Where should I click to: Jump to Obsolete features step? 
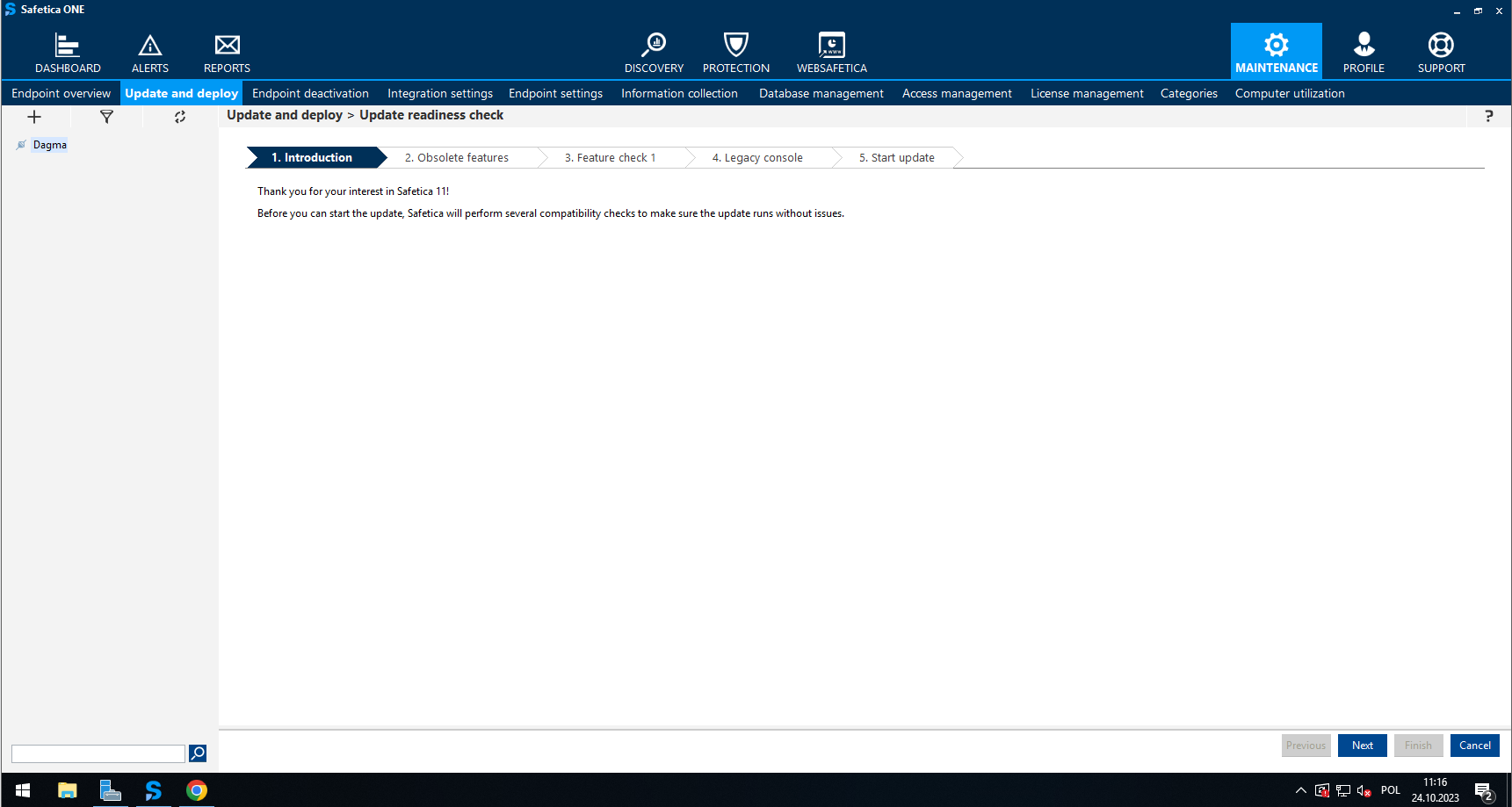coord(457,158)
